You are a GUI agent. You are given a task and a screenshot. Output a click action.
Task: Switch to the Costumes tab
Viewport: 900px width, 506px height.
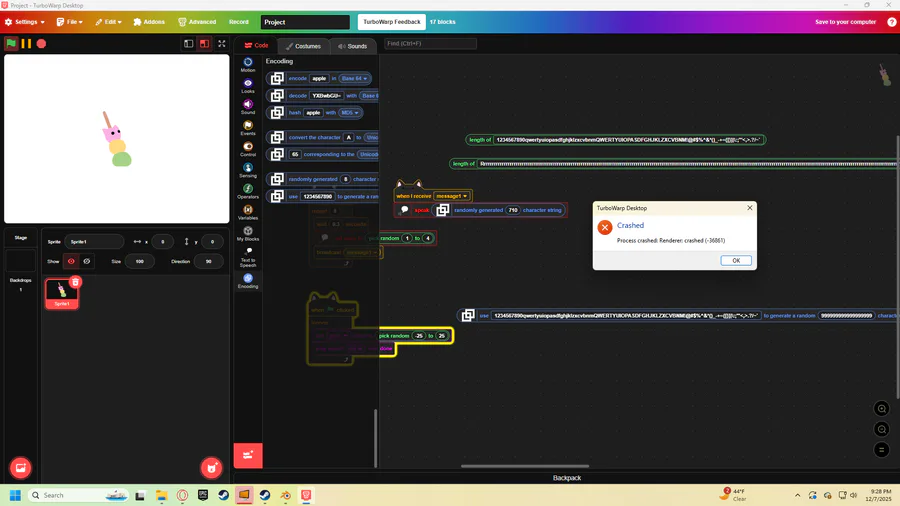click(x=304, y=46)
